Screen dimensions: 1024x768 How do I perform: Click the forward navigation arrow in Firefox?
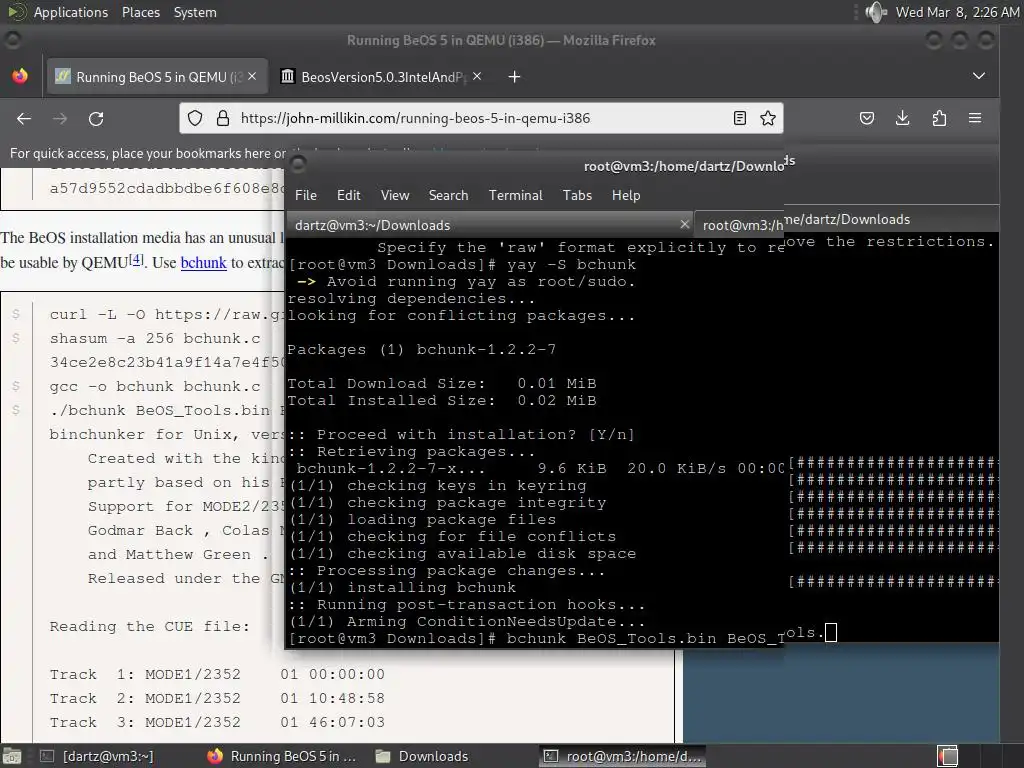click(x=60, y=118)
